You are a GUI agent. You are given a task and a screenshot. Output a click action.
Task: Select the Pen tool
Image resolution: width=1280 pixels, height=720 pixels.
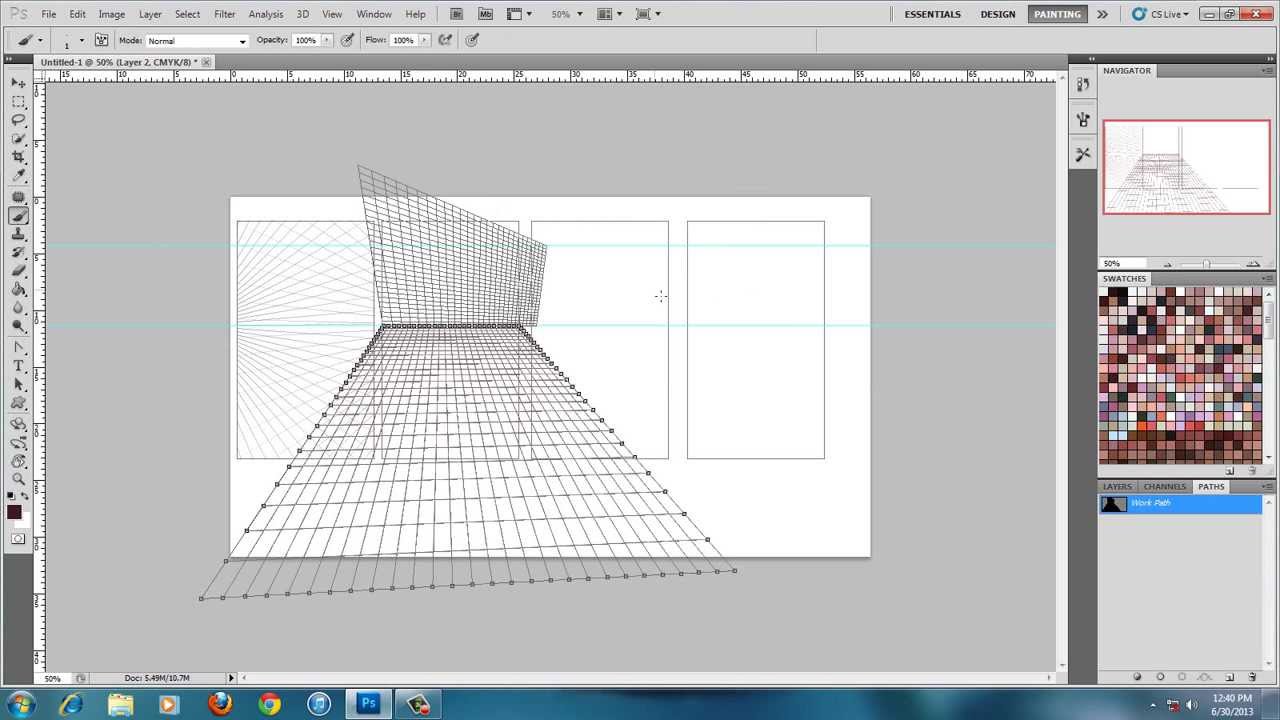(x=18, y=348)
